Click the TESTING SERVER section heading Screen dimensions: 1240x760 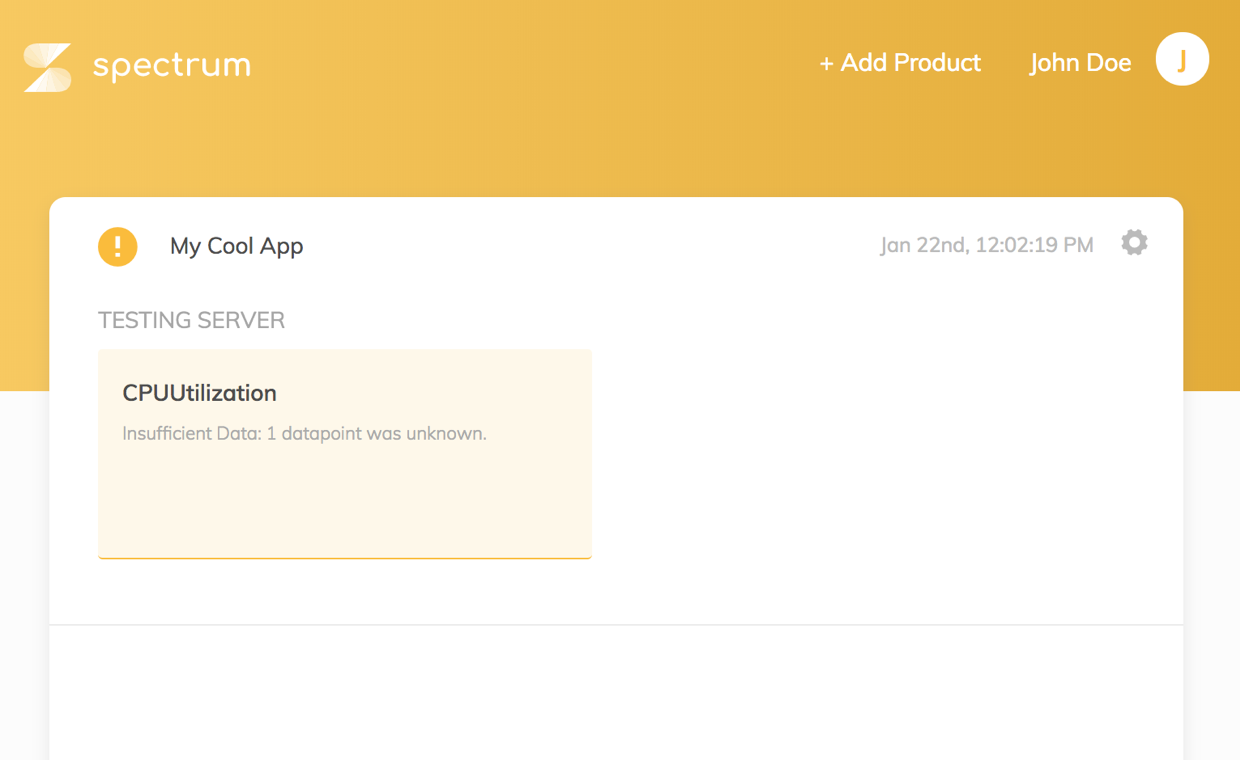pyautogui.click(x=191, y=320)
